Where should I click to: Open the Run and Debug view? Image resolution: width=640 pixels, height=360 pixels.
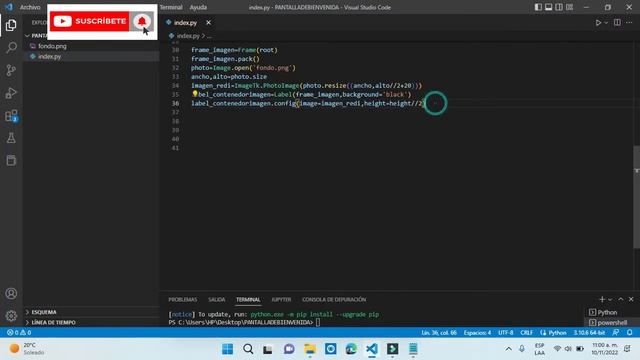coord(11,93)
